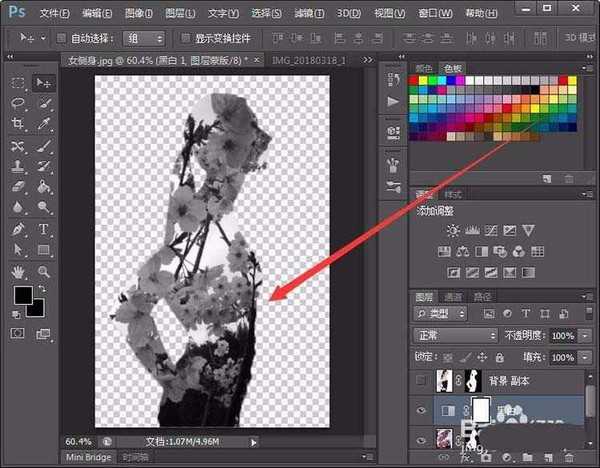Select the Rectangular Marquee tool
This screenshot has width=600, height=468.
pyautogui.click(x=18, y=82)
